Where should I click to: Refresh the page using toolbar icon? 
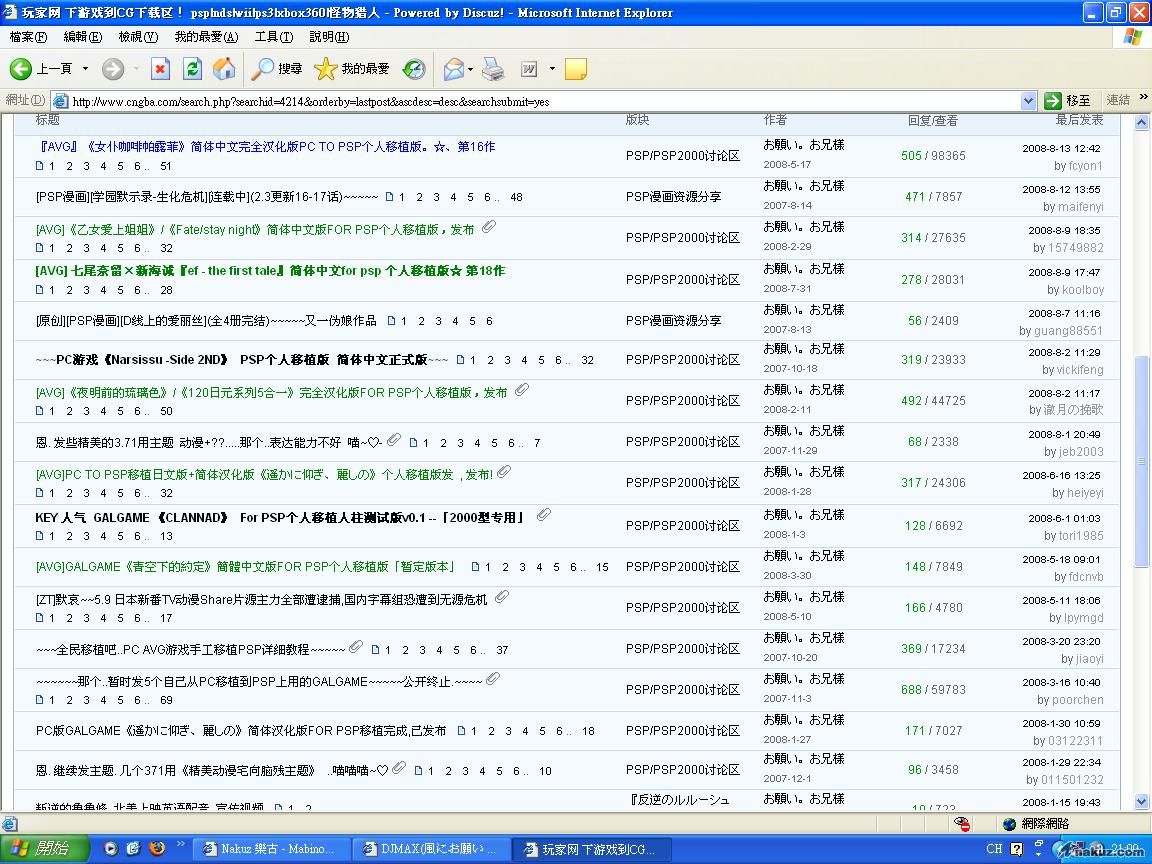pyautogui.click(x=192, y=69)
